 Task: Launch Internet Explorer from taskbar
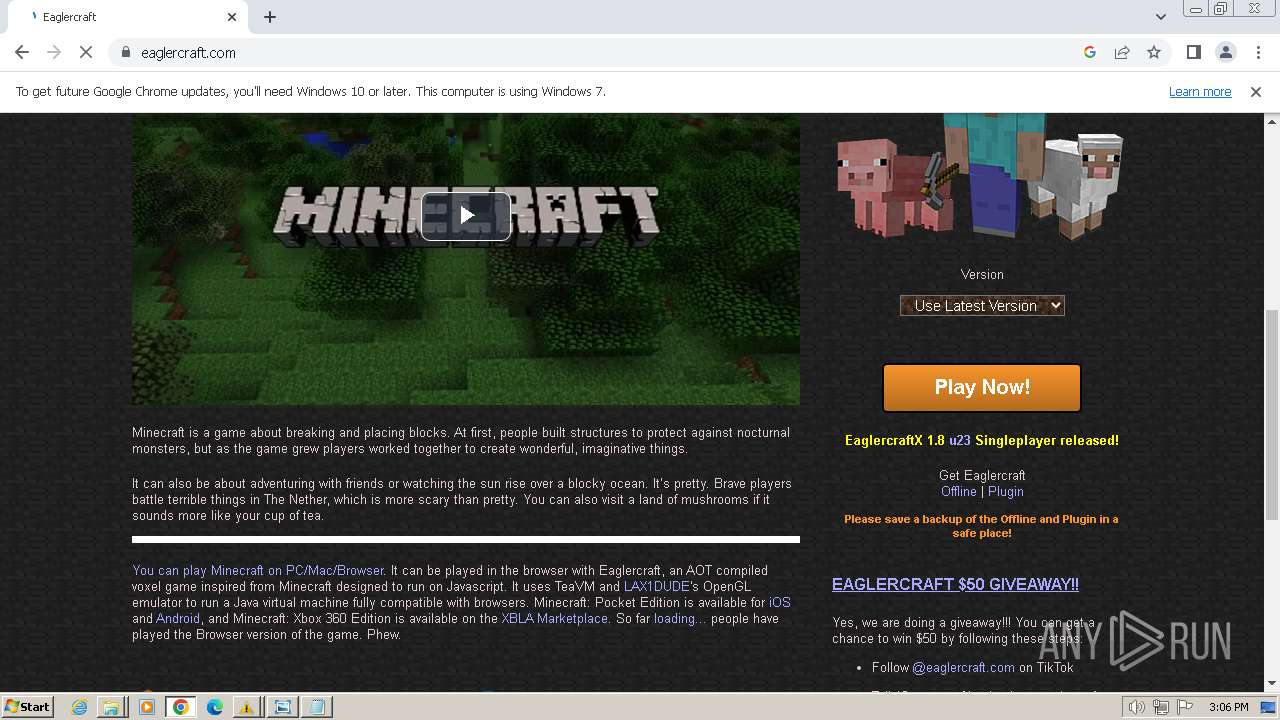pyautogui.click(x=79, y=707)
